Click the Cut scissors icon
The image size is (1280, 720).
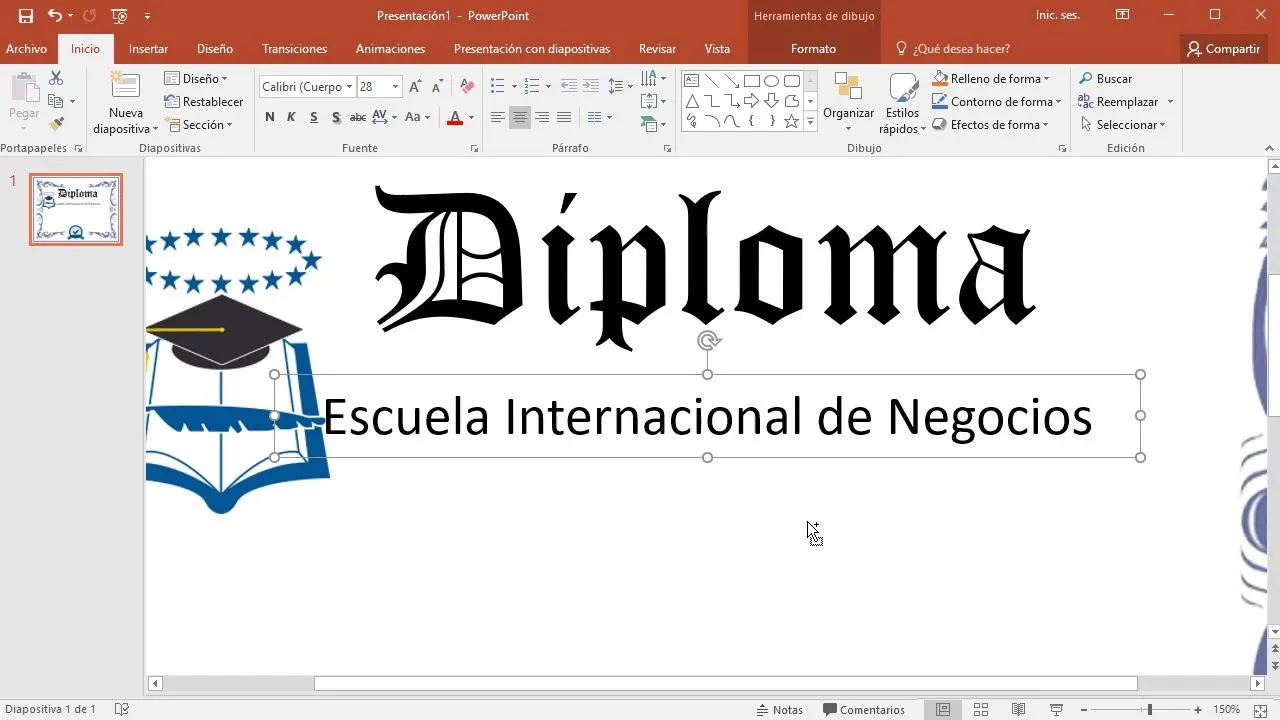click(x=56, y=78)
